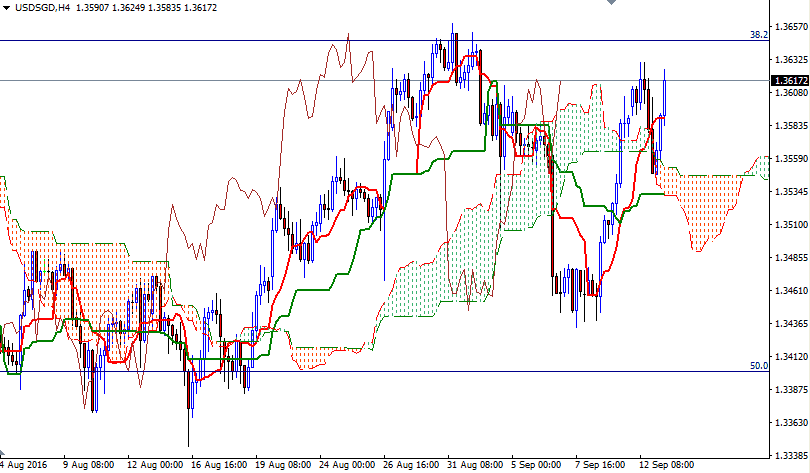810x473 pixels.
Task: Click the scroll marker triangle at bottom-left corner
Action: (x=2, y=453)
